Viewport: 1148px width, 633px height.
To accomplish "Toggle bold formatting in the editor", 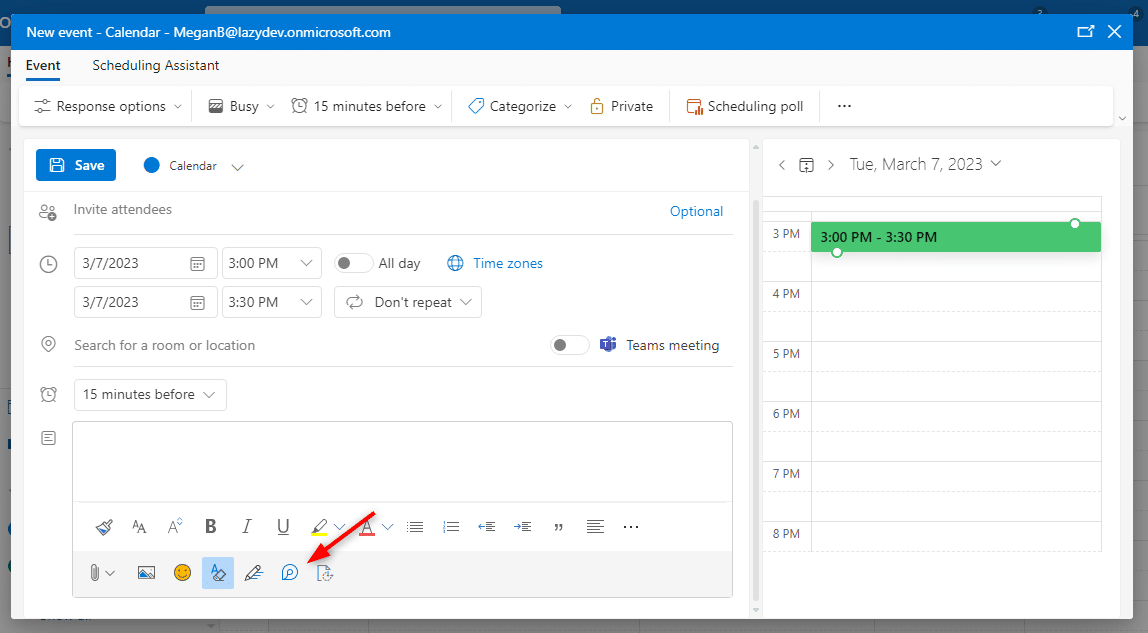I will tap(210, 526).
